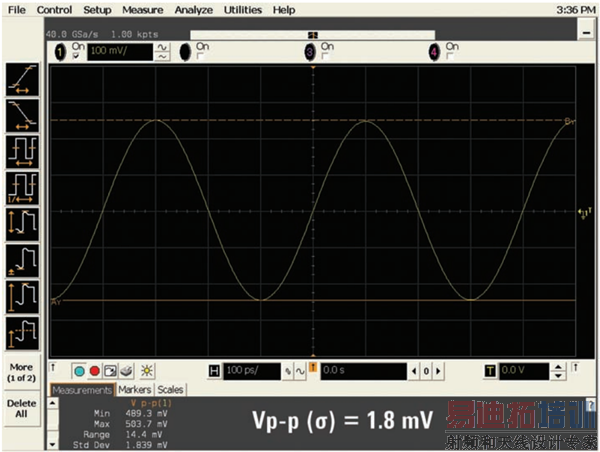Increase trigger level with up arrow

click(x=558, y=367)
